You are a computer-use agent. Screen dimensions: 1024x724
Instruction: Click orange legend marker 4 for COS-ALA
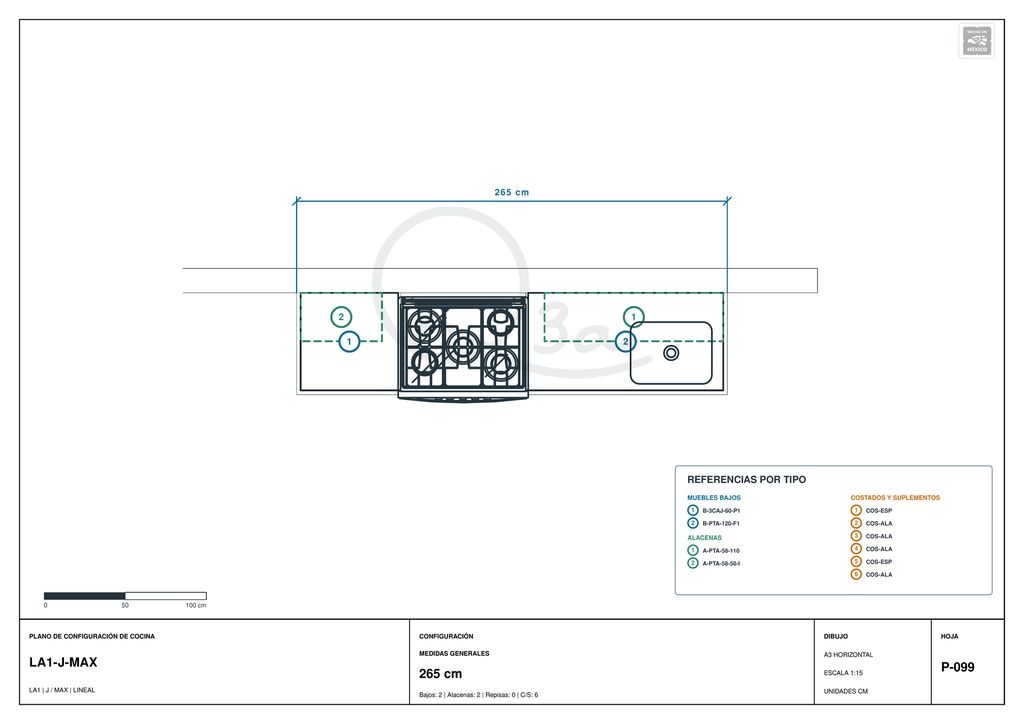pos(856,549)
